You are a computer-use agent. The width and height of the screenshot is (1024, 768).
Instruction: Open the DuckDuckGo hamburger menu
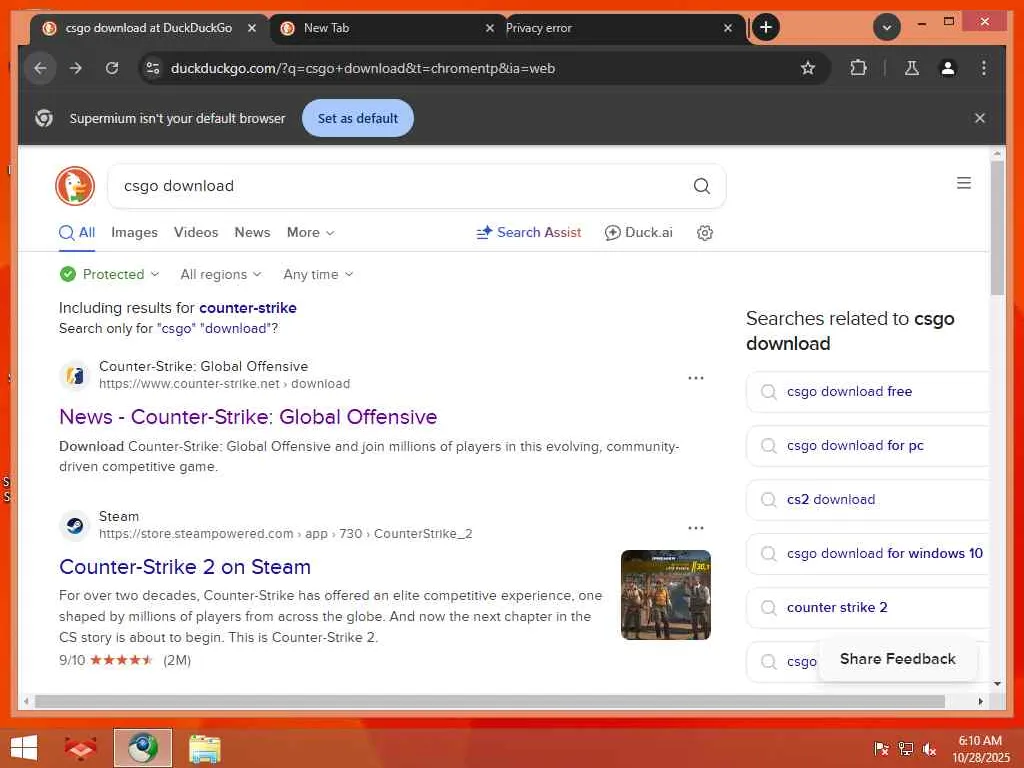(964, 183)
